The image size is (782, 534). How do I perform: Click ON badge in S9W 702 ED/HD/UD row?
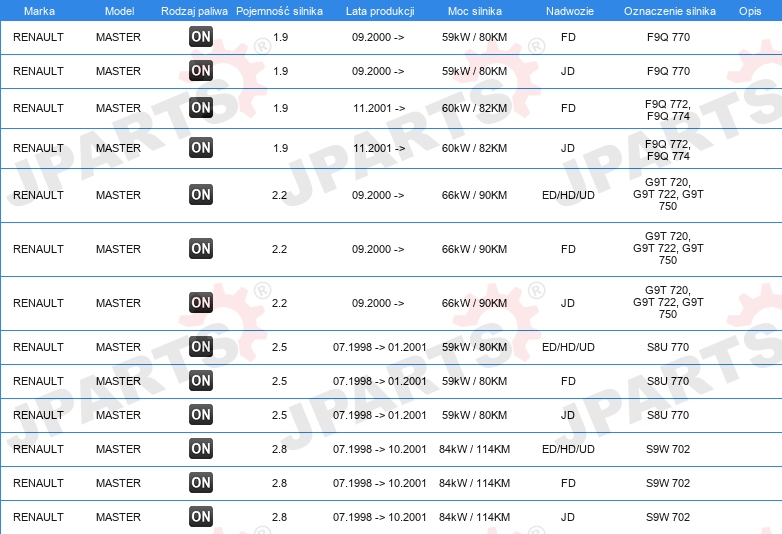[201, 449]
